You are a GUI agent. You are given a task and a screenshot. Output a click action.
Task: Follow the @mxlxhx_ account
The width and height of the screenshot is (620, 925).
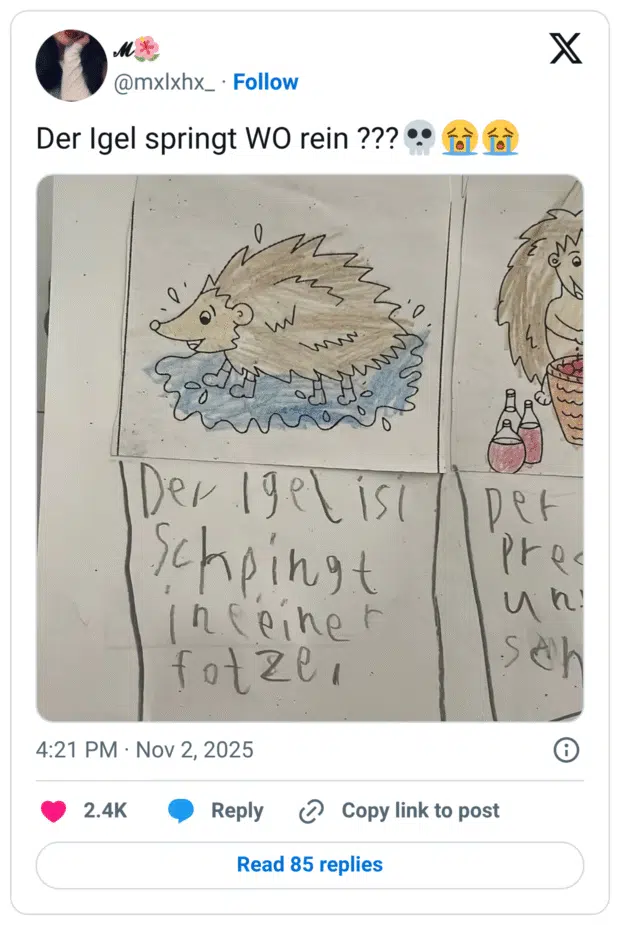pos(265,82)
